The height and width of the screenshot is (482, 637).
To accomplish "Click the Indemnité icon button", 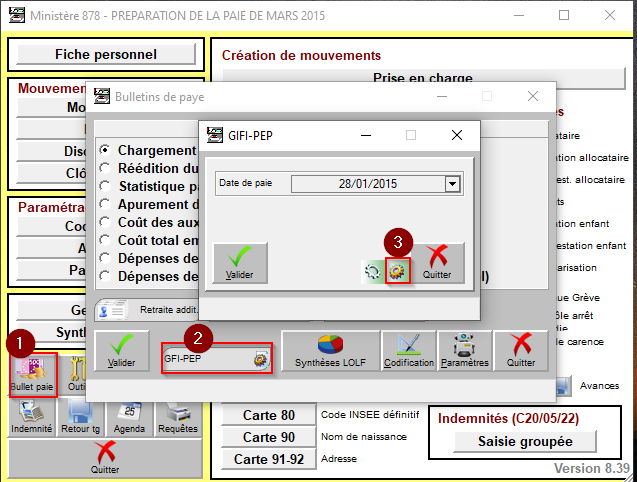I will pos(32,416).
